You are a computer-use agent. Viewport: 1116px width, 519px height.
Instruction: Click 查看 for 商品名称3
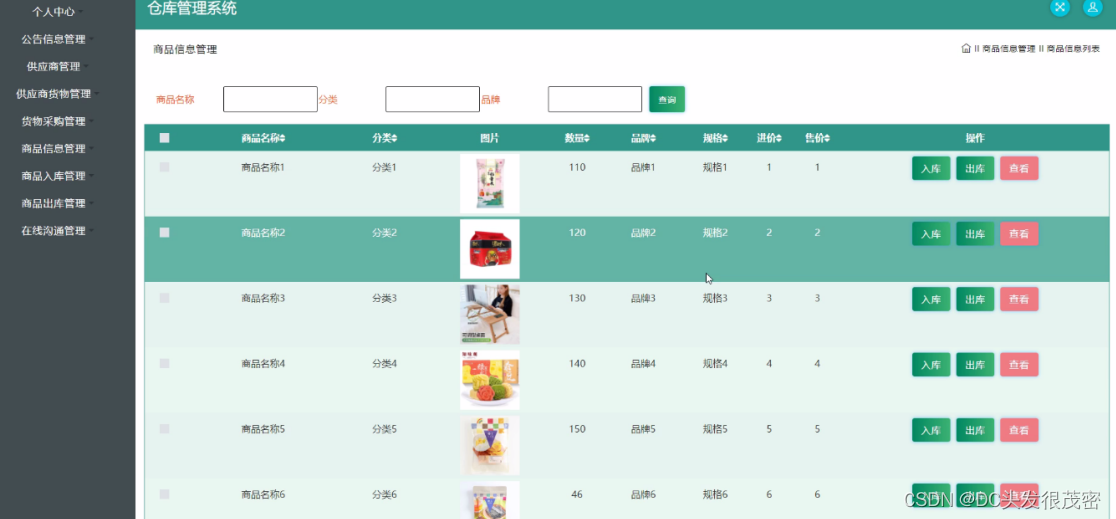(1019, 300)
